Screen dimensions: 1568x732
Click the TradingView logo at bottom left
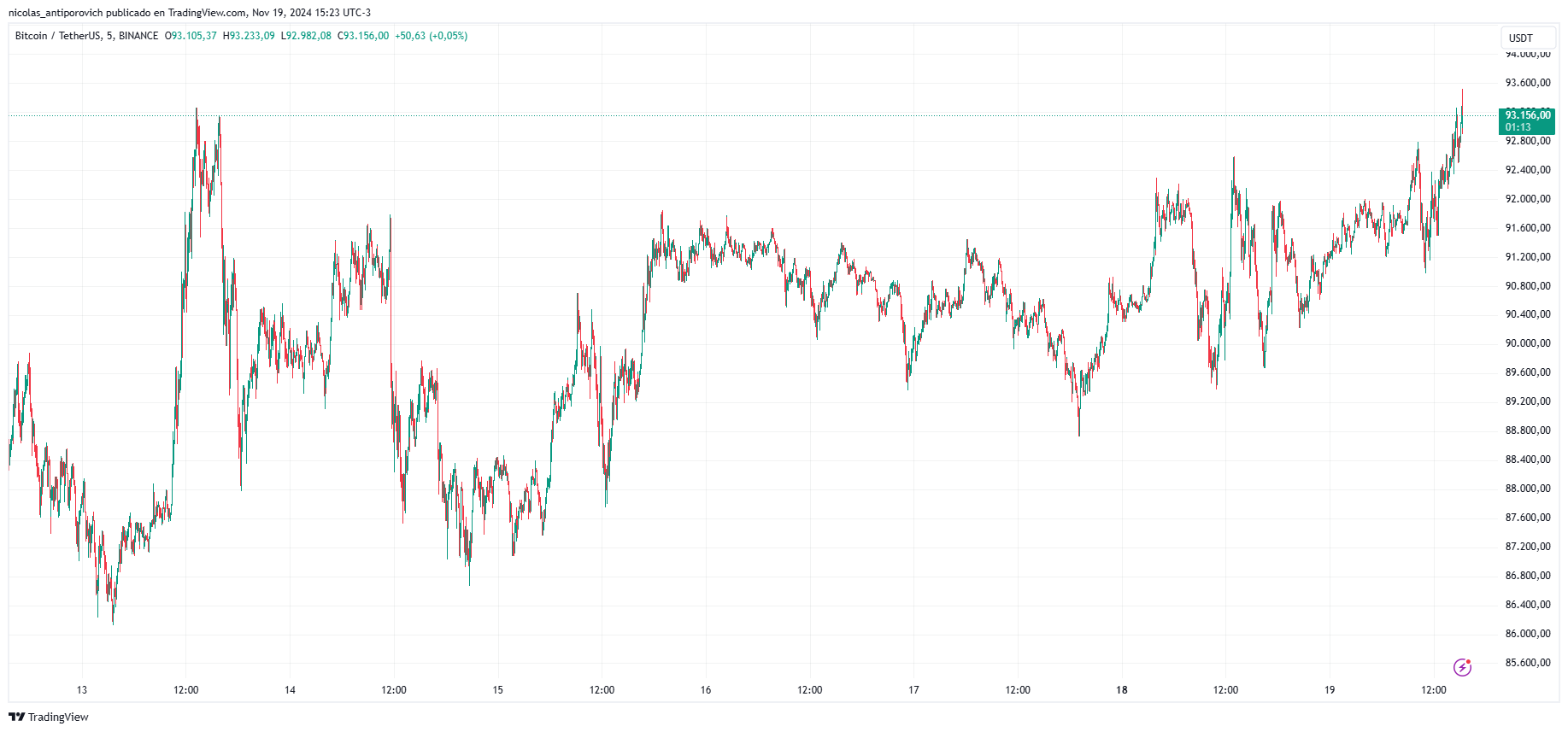click(49, 717)
